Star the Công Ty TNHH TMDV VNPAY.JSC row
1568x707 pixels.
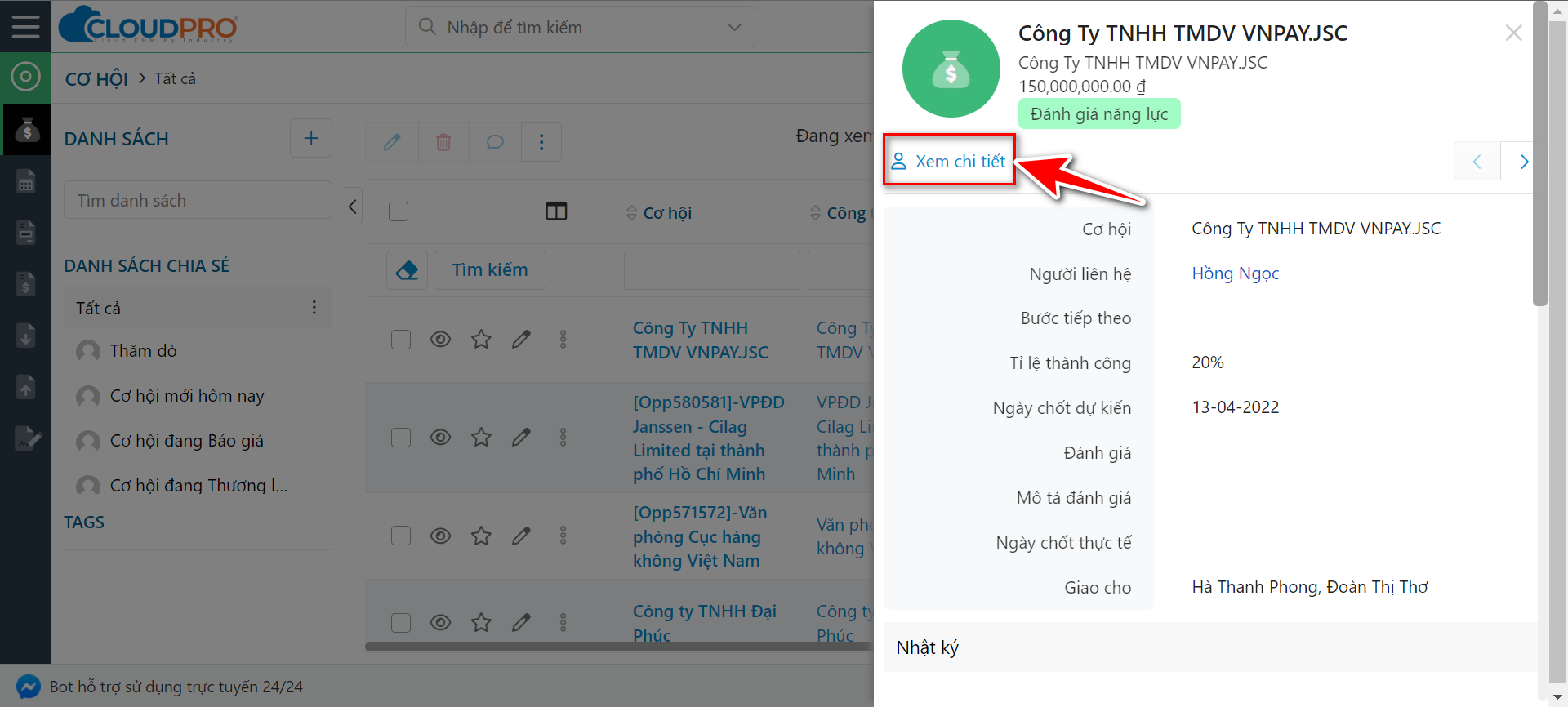(481, 339)
